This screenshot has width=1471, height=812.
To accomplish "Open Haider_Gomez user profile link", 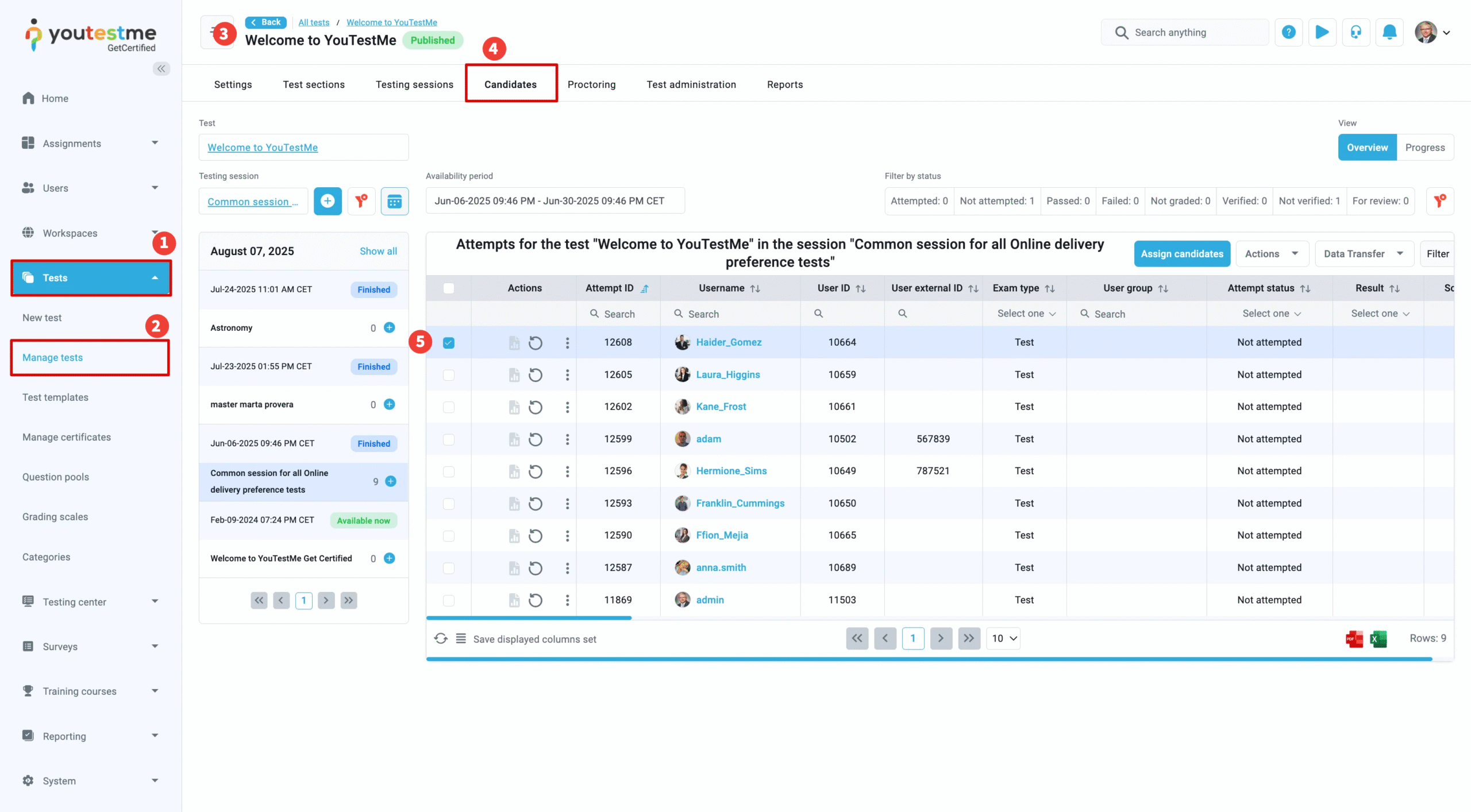I will click(729, 342).
